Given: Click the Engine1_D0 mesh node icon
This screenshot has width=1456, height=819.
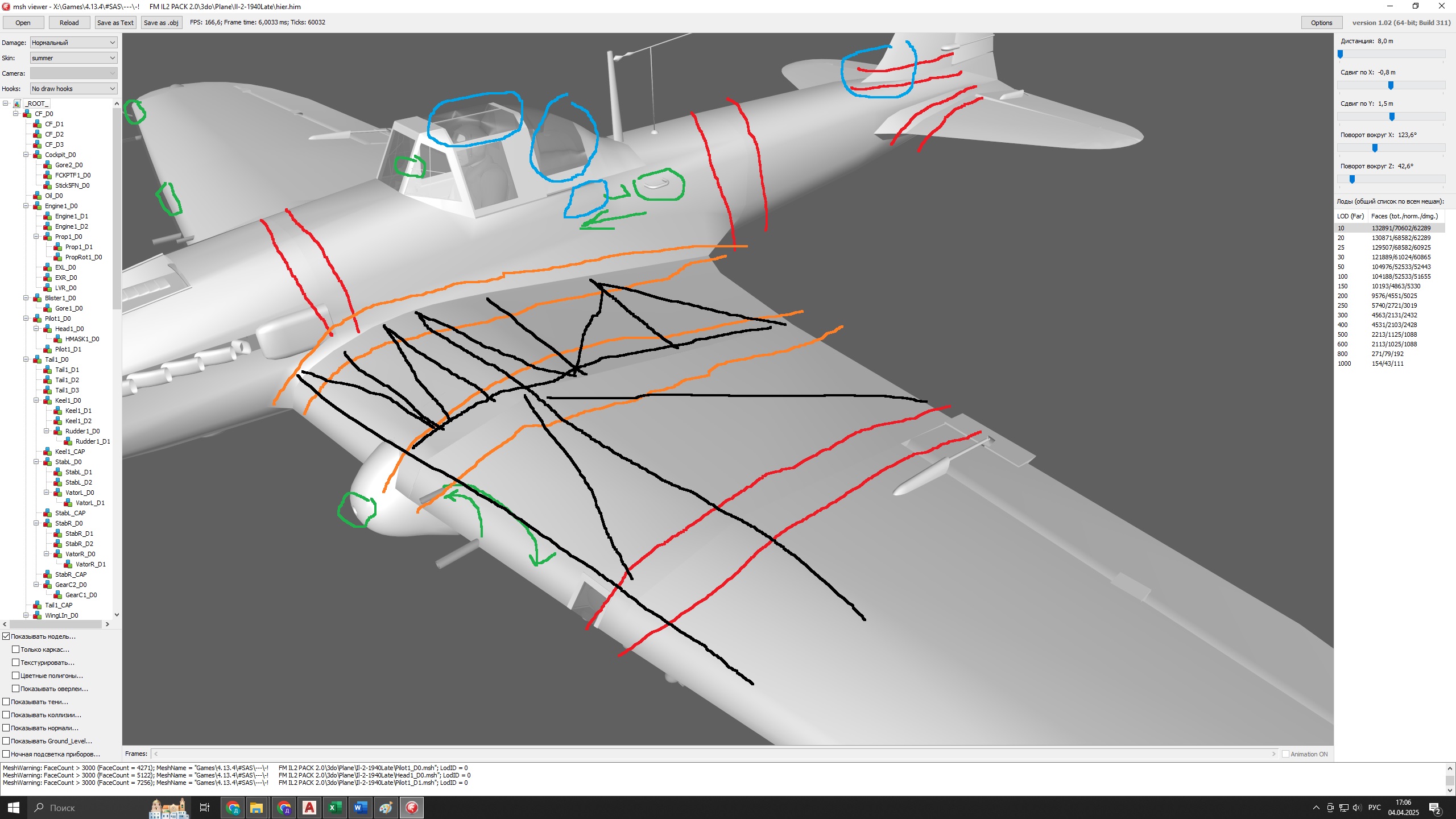Looking at the screenshot, I should [38, 206].
